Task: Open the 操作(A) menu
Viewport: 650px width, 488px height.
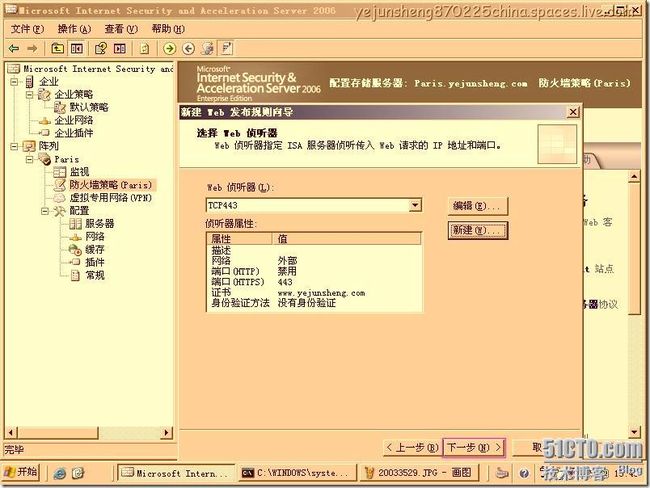Action: pyautogui.click(x=74, y=29)
